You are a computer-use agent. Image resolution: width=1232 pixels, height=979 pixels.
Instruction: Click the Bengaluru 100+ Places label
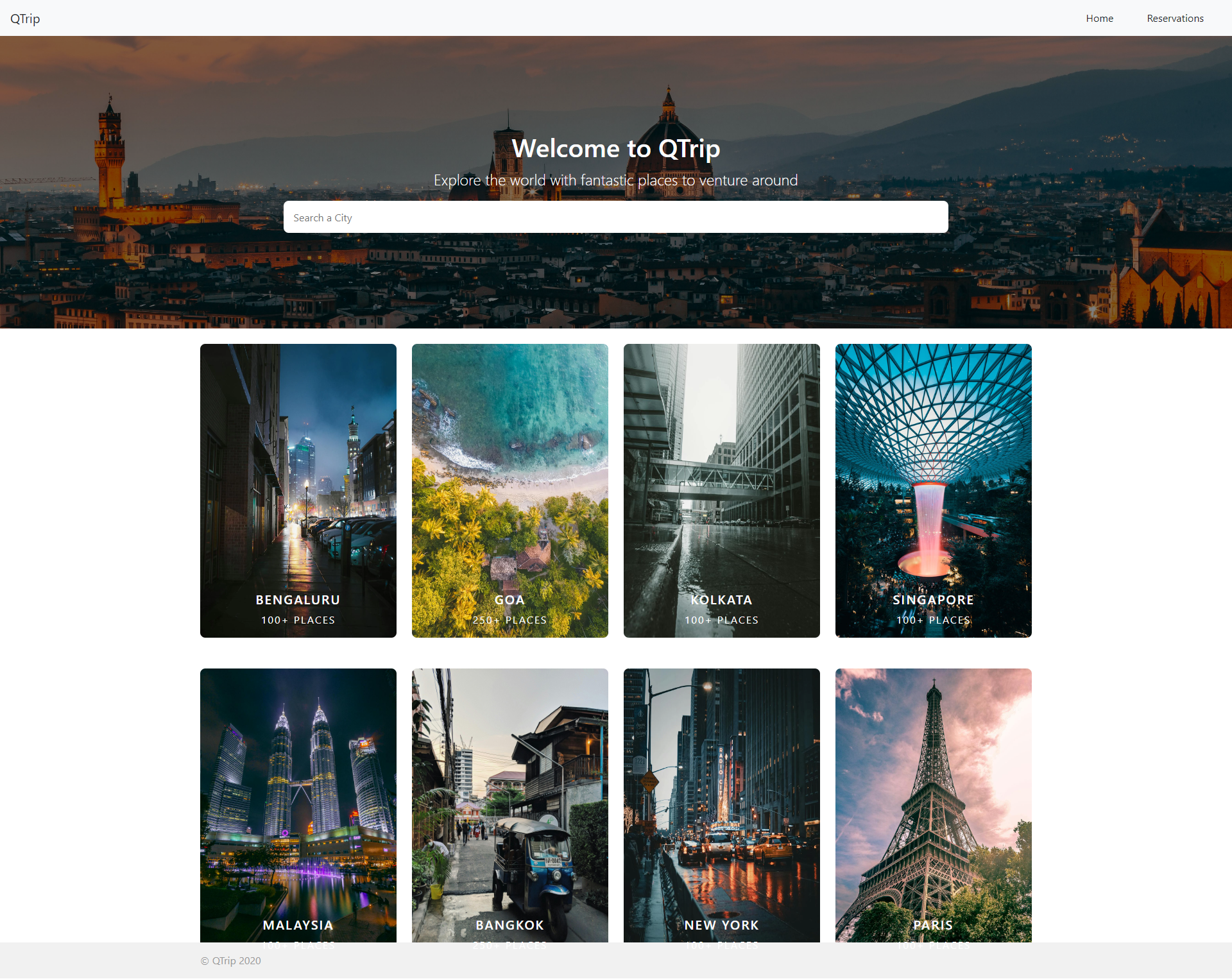point(299,609)
